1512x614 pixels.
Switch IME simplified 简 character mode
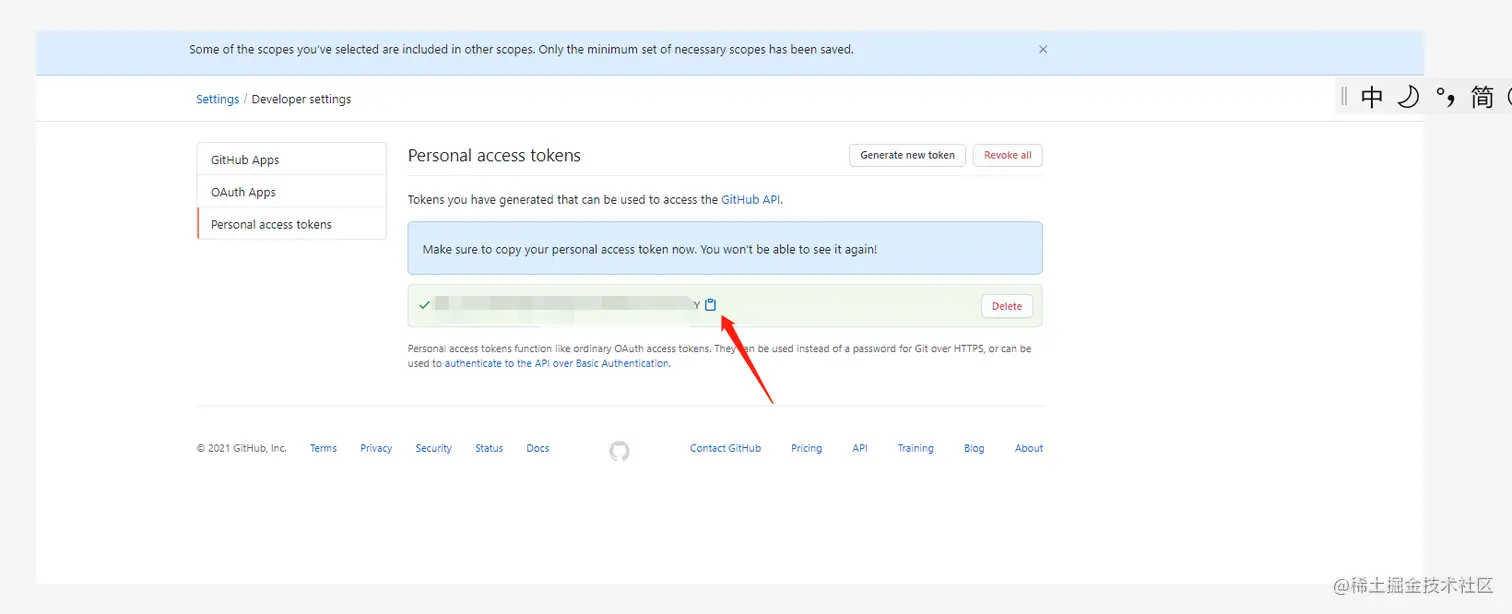coord(1482,97)
